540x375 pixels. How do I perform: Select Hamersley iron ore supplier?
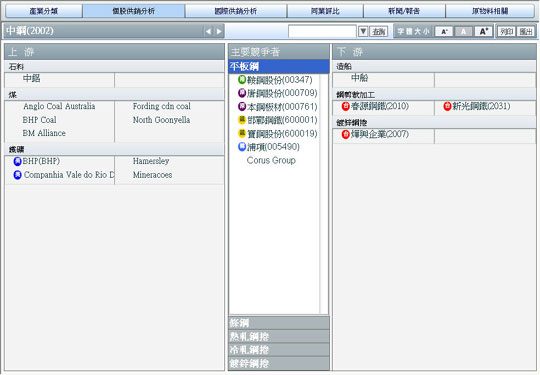pyautogui.click(x=151, y=161)
